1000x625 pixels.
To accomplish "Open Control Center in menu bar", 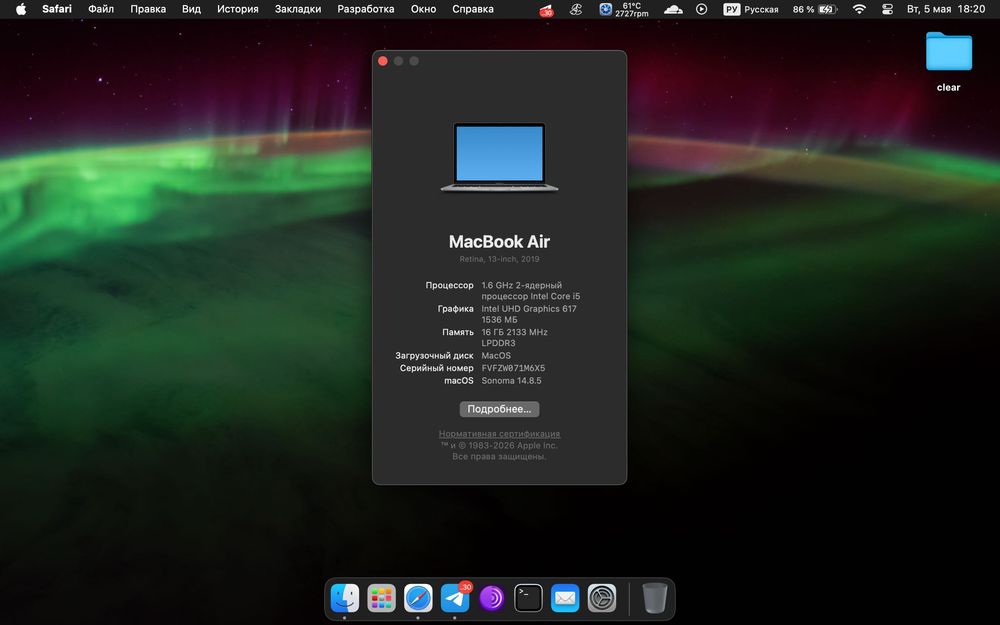I will coord(887,9).
